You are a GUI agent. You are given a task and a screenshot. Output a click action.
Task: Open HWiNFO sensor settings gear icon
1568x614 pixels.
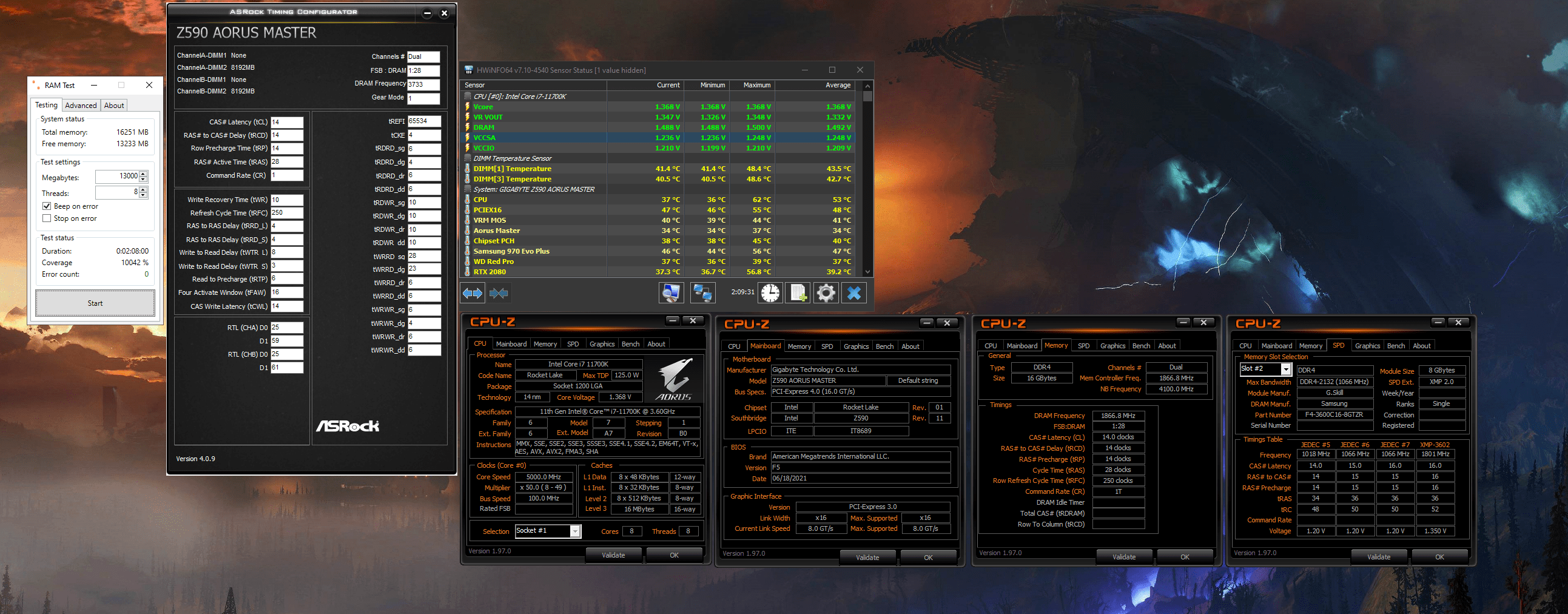coord(826,293)
